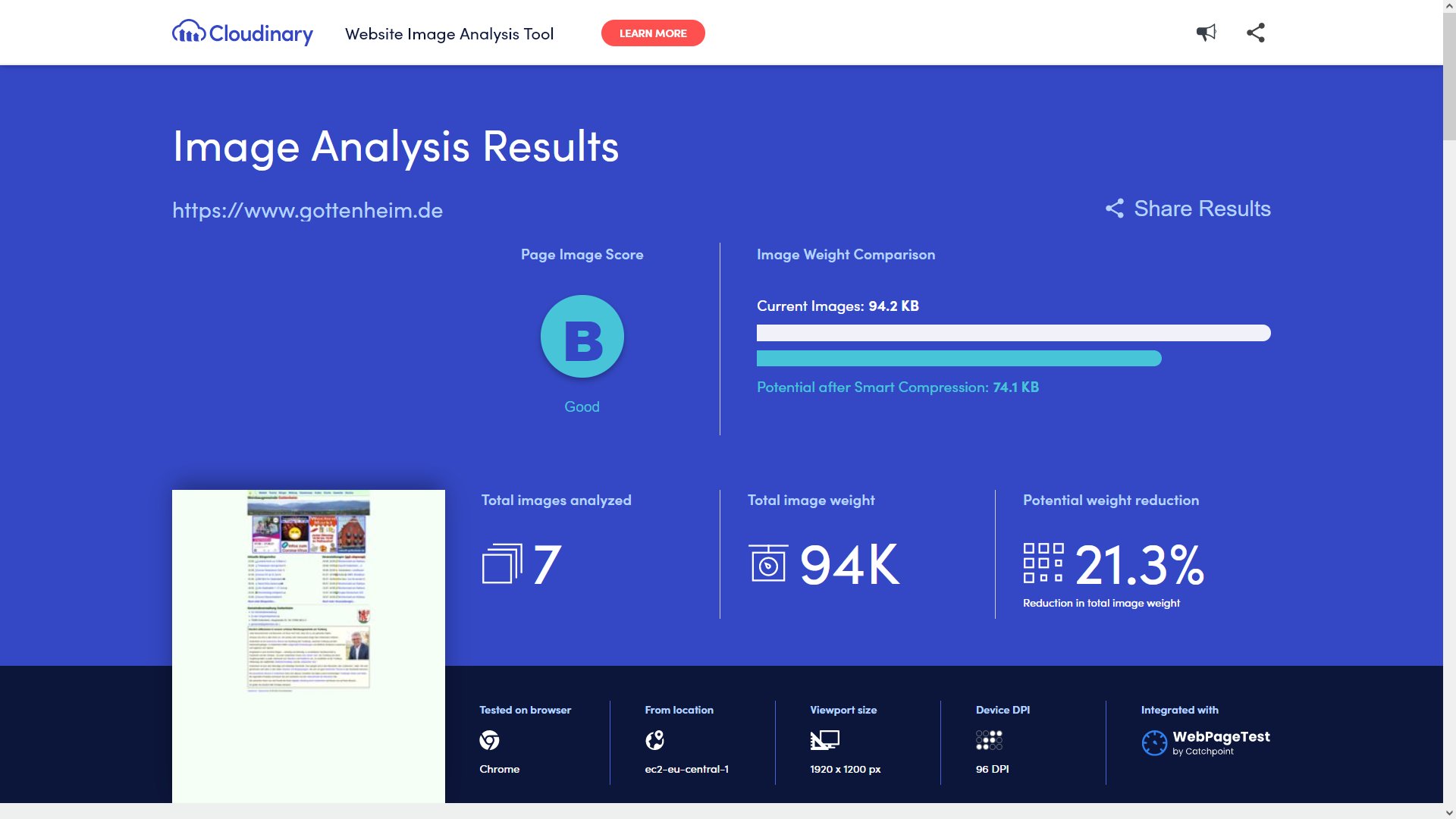Click Website Image Analysis Tool title
This screenshot has height=819, width=1456.
tap(449, 34)
